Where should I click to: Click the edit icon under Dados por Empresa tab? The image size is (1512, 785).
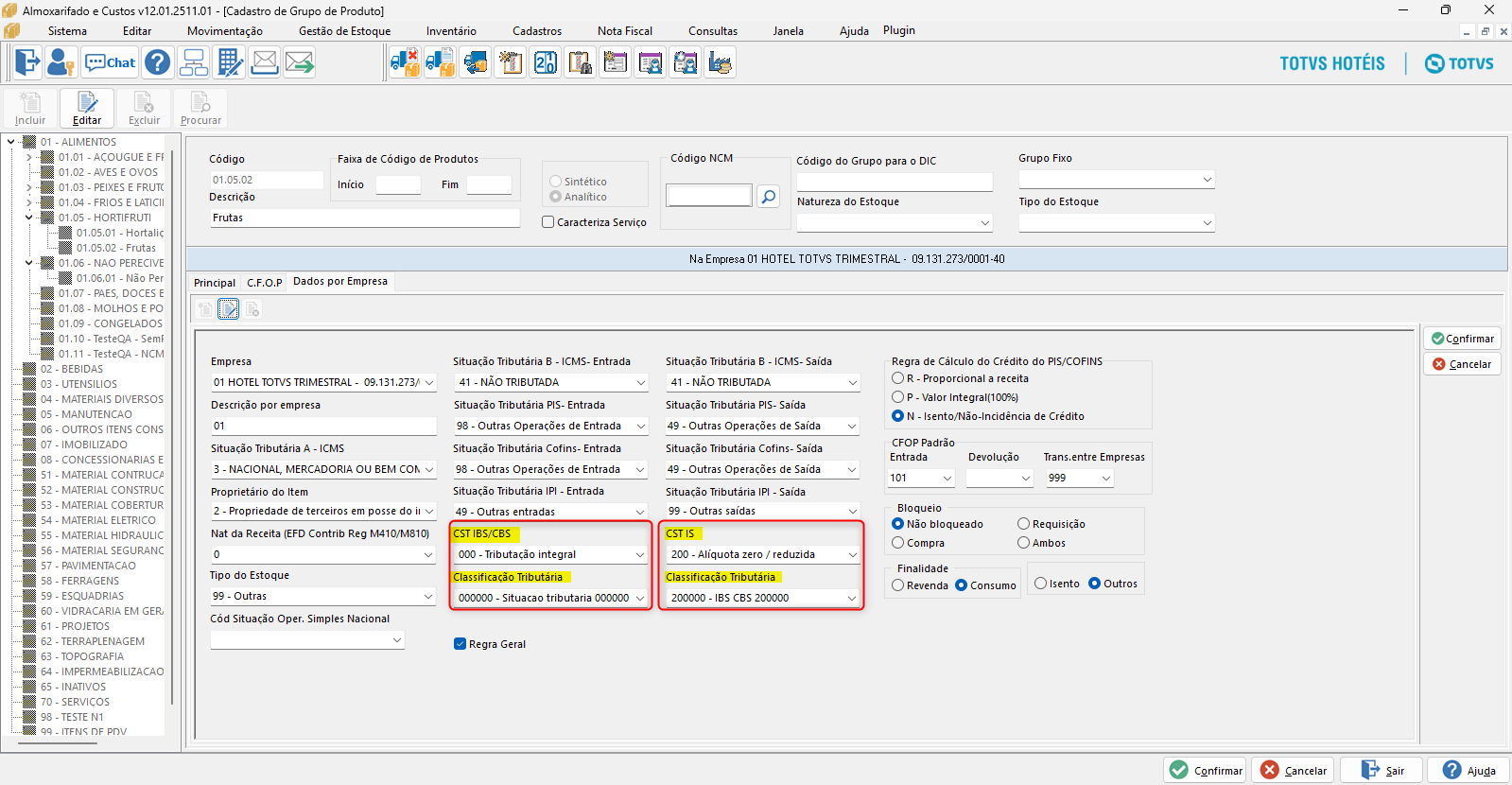coord(229,308)
